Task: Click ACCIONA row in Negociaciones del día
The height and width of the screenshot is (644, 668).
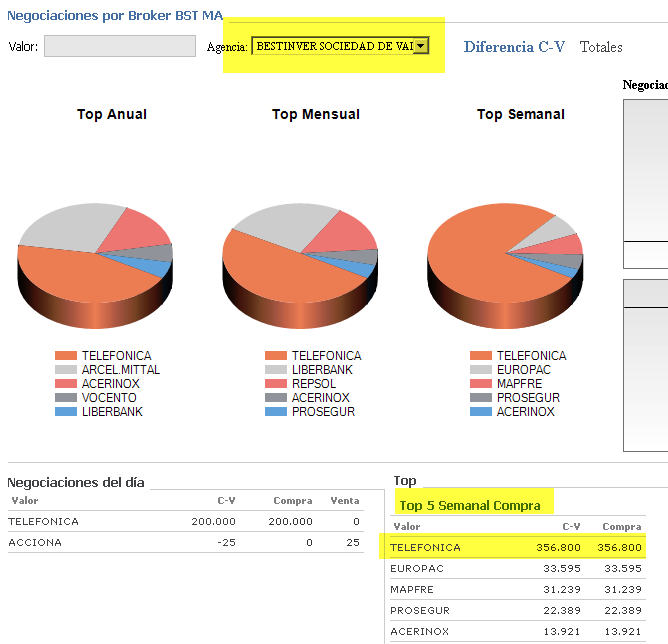Action: pos(186,542)
